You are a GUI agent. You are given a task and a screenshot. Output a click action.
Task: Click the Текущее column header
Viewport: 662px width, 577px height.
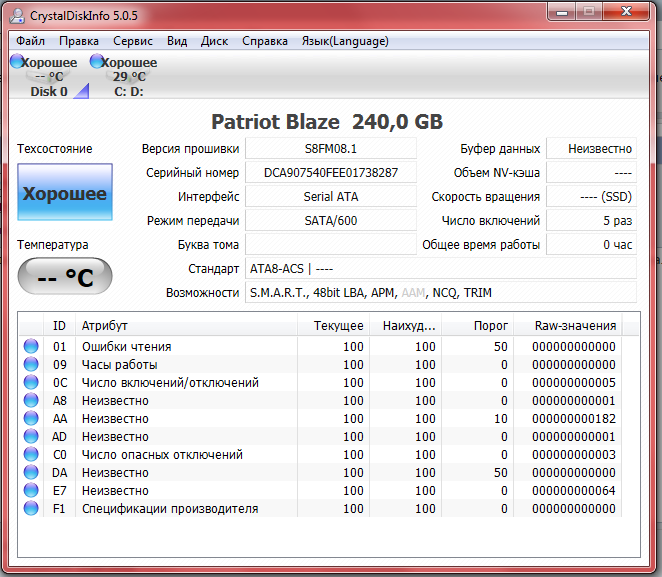pos(334,326)
